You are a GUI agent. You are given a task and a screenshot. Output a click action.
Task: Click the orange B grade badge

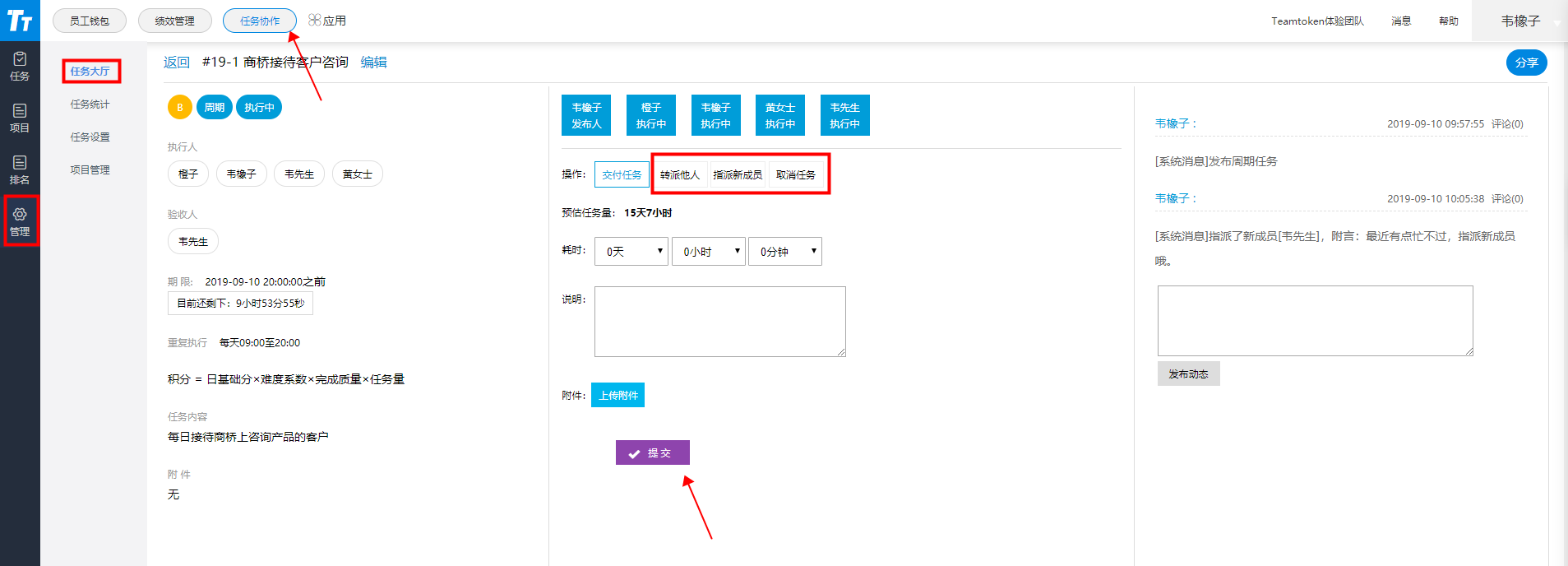[x=180, y=107]
